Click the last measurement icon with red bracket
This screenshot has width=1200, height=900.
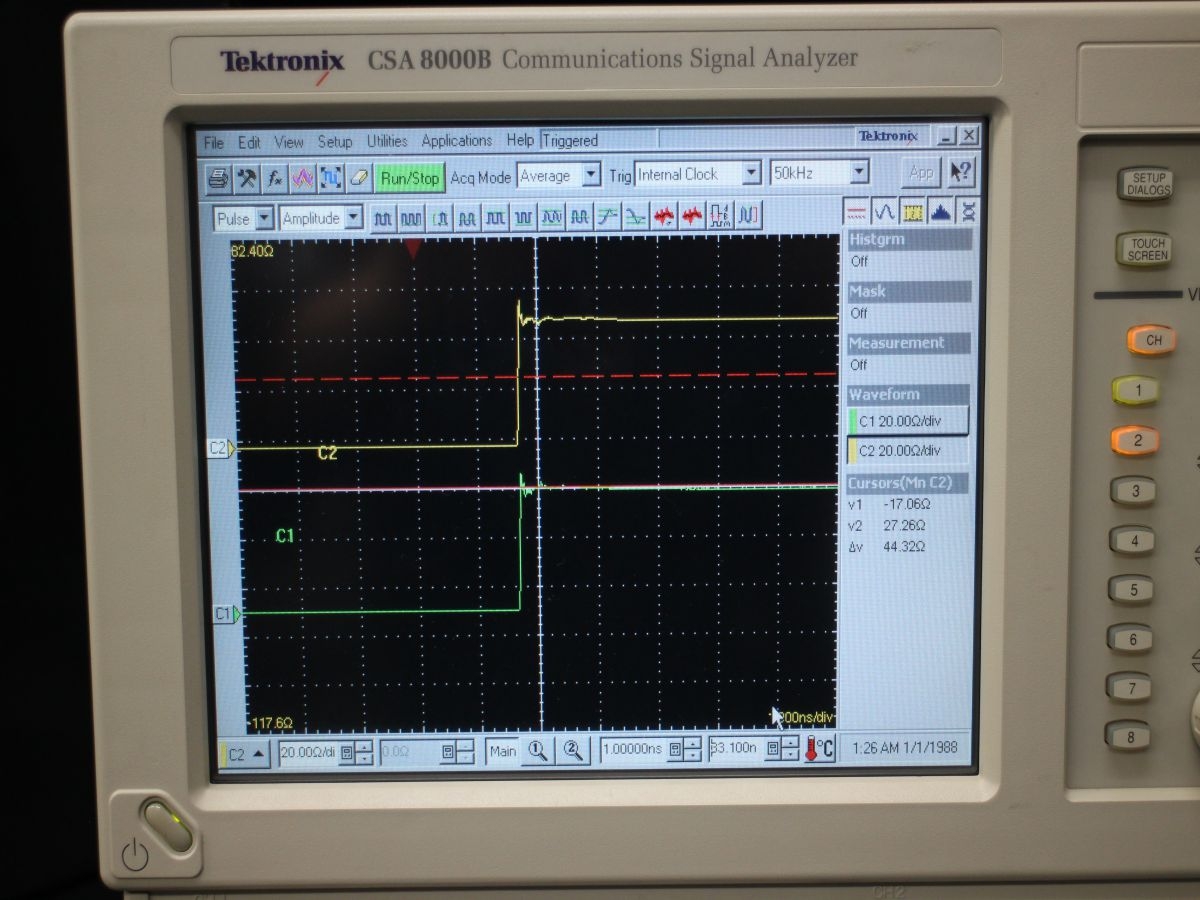click(748, 214)
